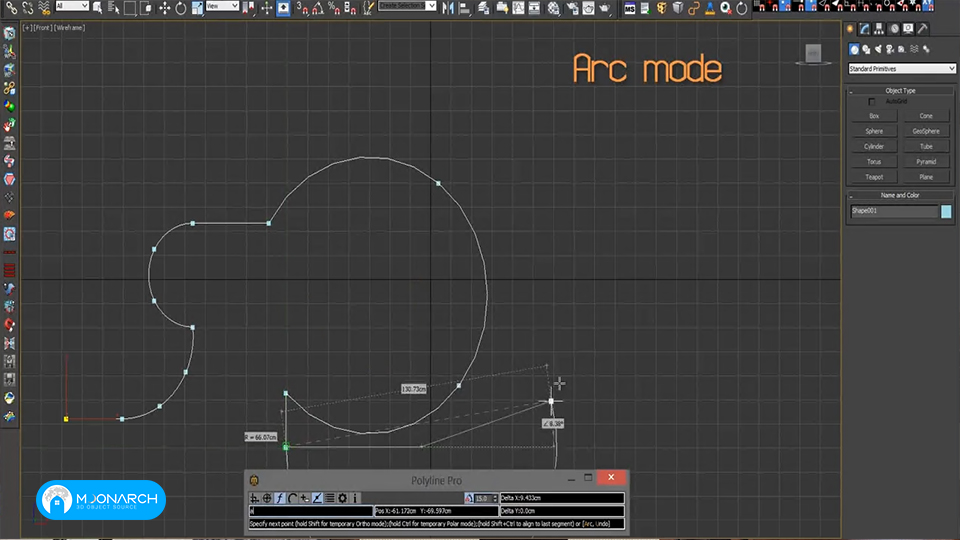Click the Shape001 object name field

click(x=894, y=211)
